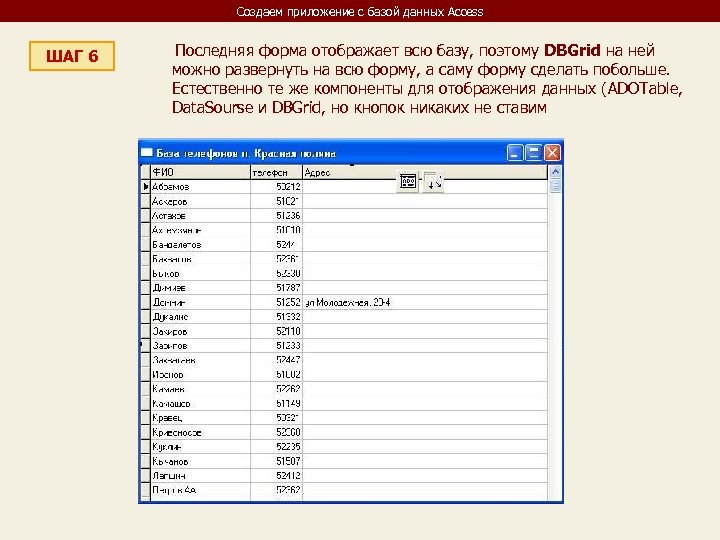Select the Бандалетов name cell
The width and height of the screenshot is (720, 540).
(201, 244)
